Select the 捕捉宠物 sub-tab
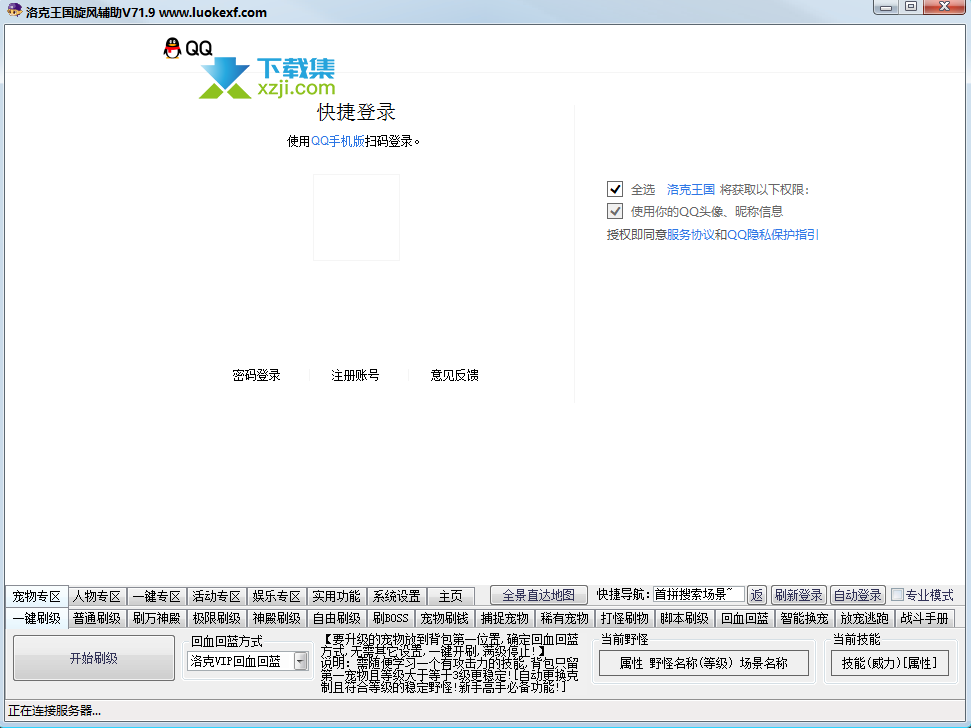 click(505, 618)
